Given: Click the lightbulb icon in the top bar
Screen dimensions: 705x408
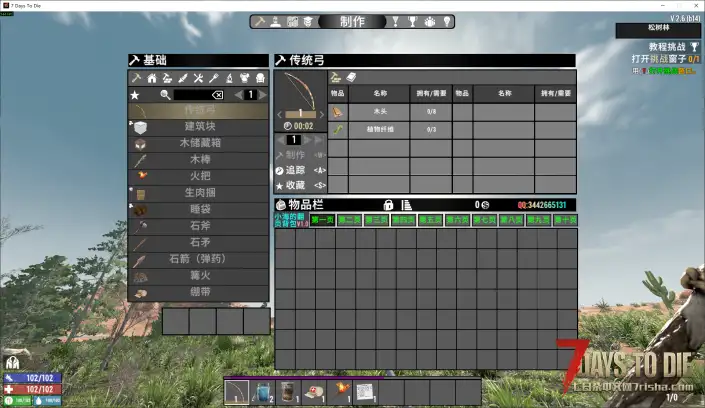Looking at the screenshot, I should [x=446, y=22].
